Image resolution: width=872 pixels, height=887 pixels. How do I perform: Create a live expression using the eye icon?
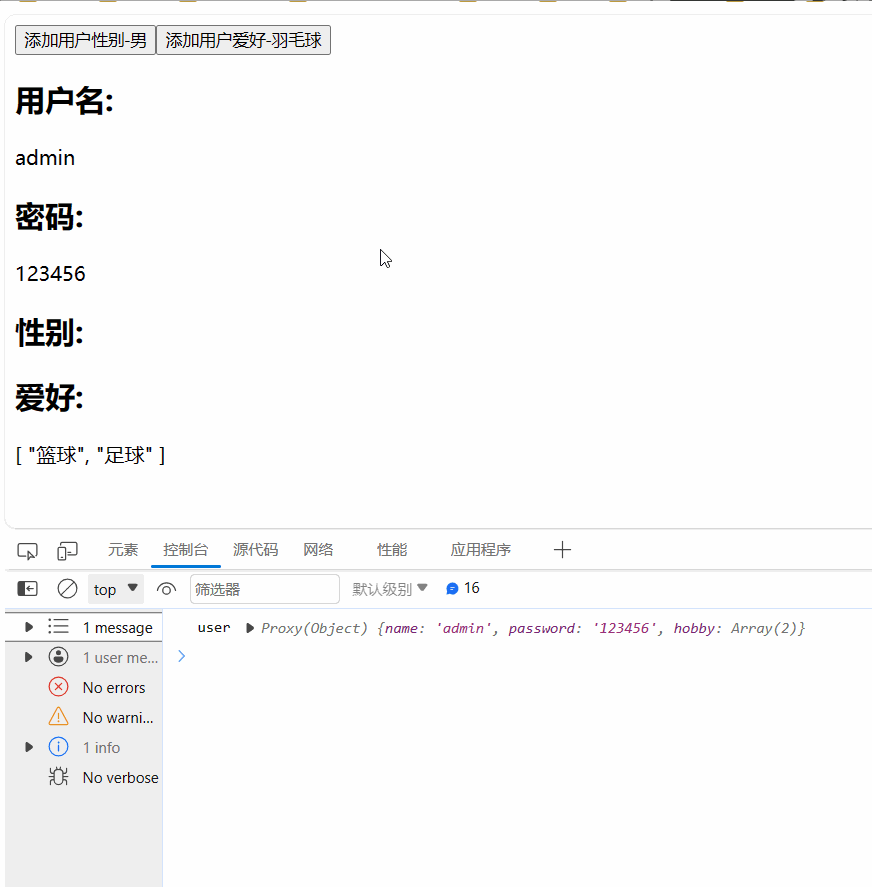click(x=166, y=589)
